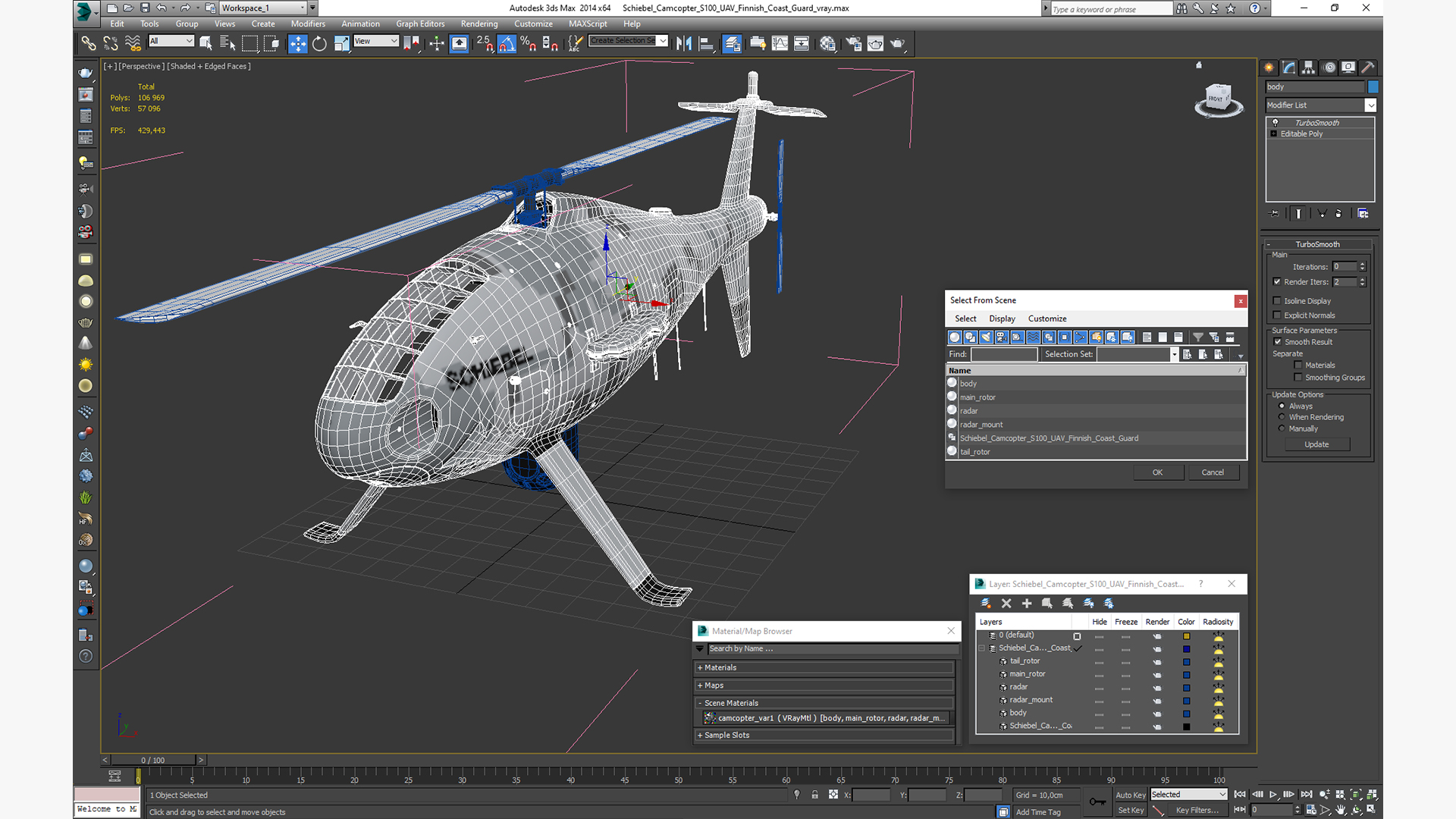Click the Undo arrow in the title bar
The height and width of the screenshot is (819, 1456).
[161, 8]
